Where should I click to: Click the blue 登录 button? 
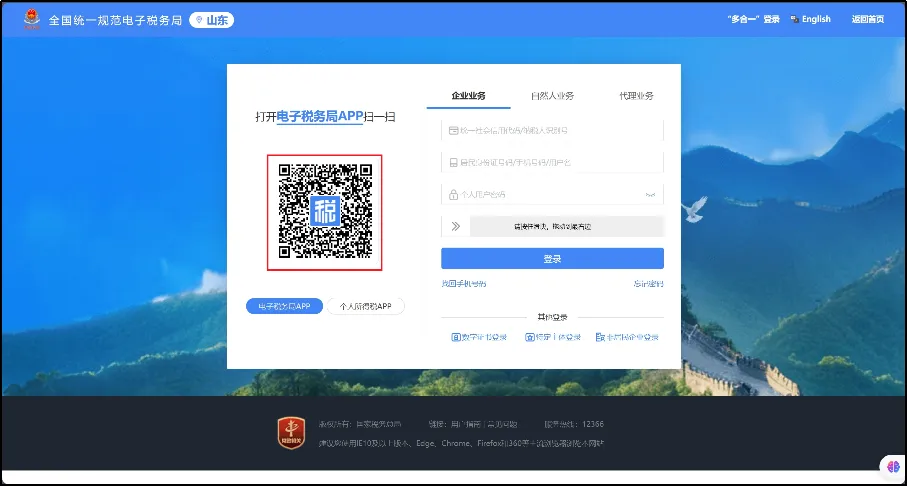click(x=552, y=258)
